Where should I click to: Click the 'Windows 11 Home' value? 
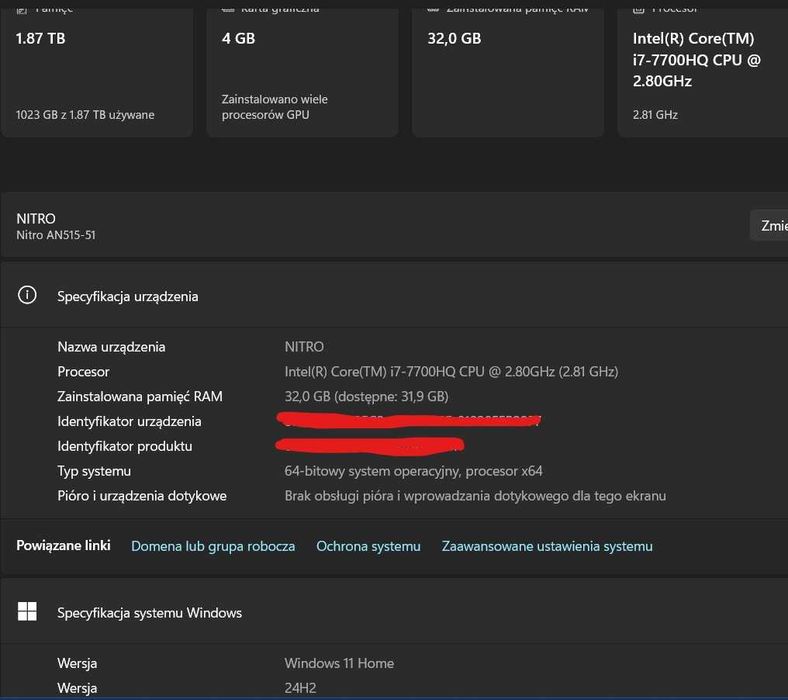(x=339, y=663)
